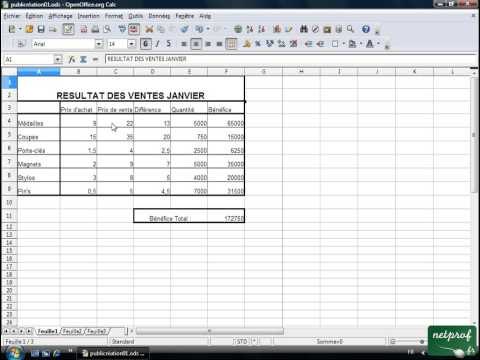The width and height of the screenshot is (480, 360).
Task: Align text right
Action: click(x=208, y=44)
